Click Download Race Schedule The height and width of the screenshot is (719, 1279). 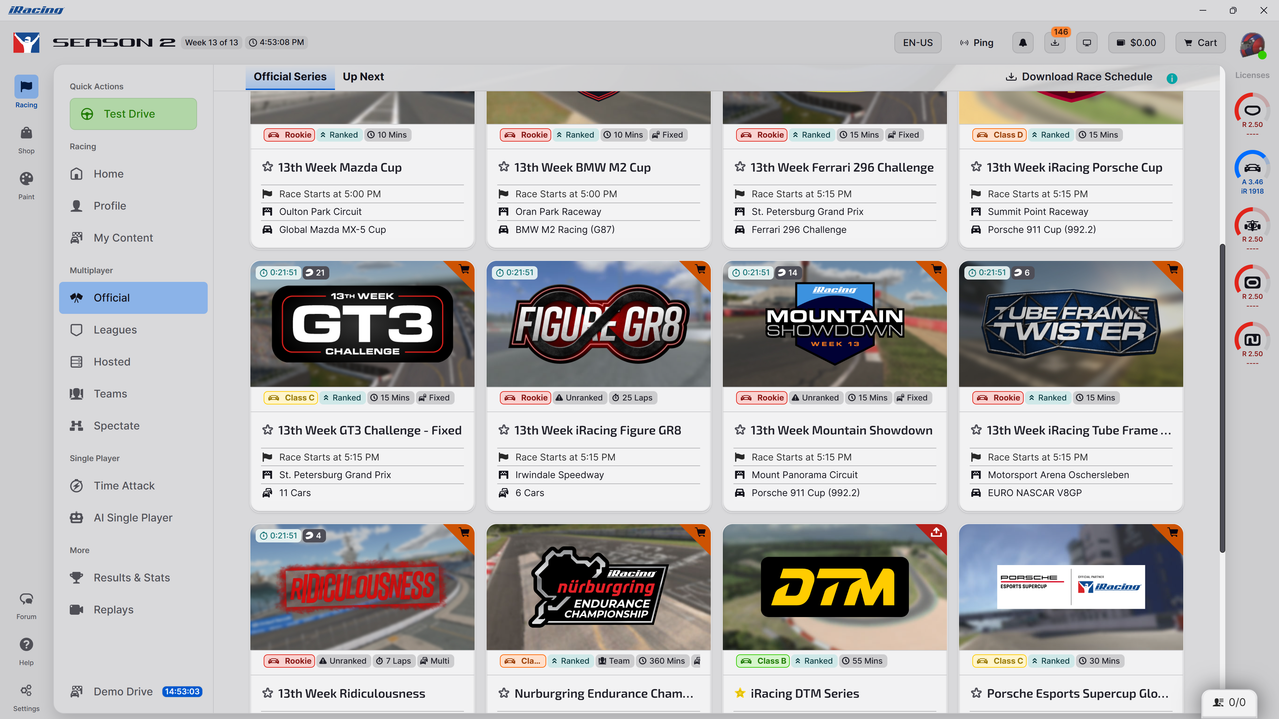tap(1079, 77)
